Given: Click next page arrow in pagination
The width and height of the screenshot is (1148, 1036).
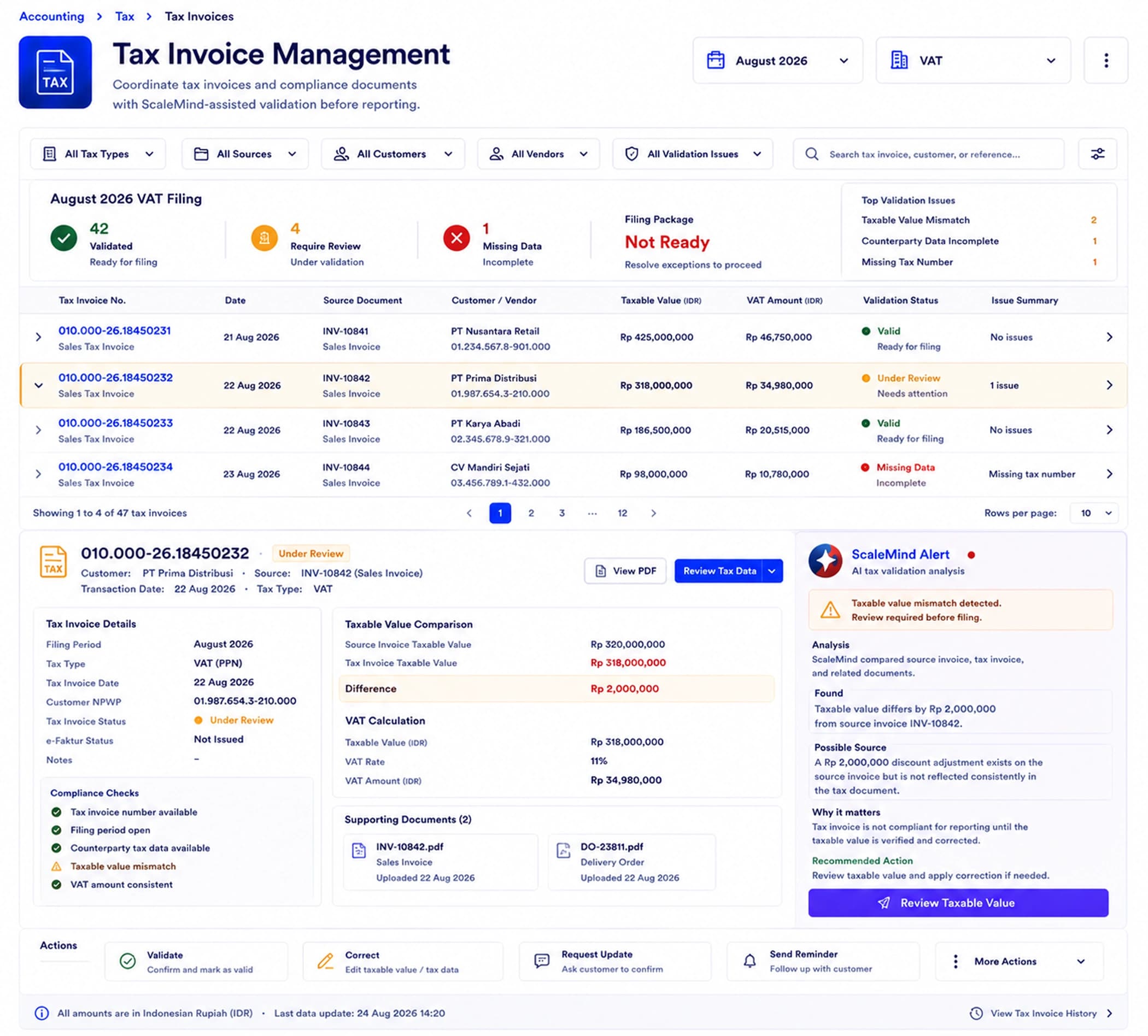Looking at the screenshot, I should (653, 513).
